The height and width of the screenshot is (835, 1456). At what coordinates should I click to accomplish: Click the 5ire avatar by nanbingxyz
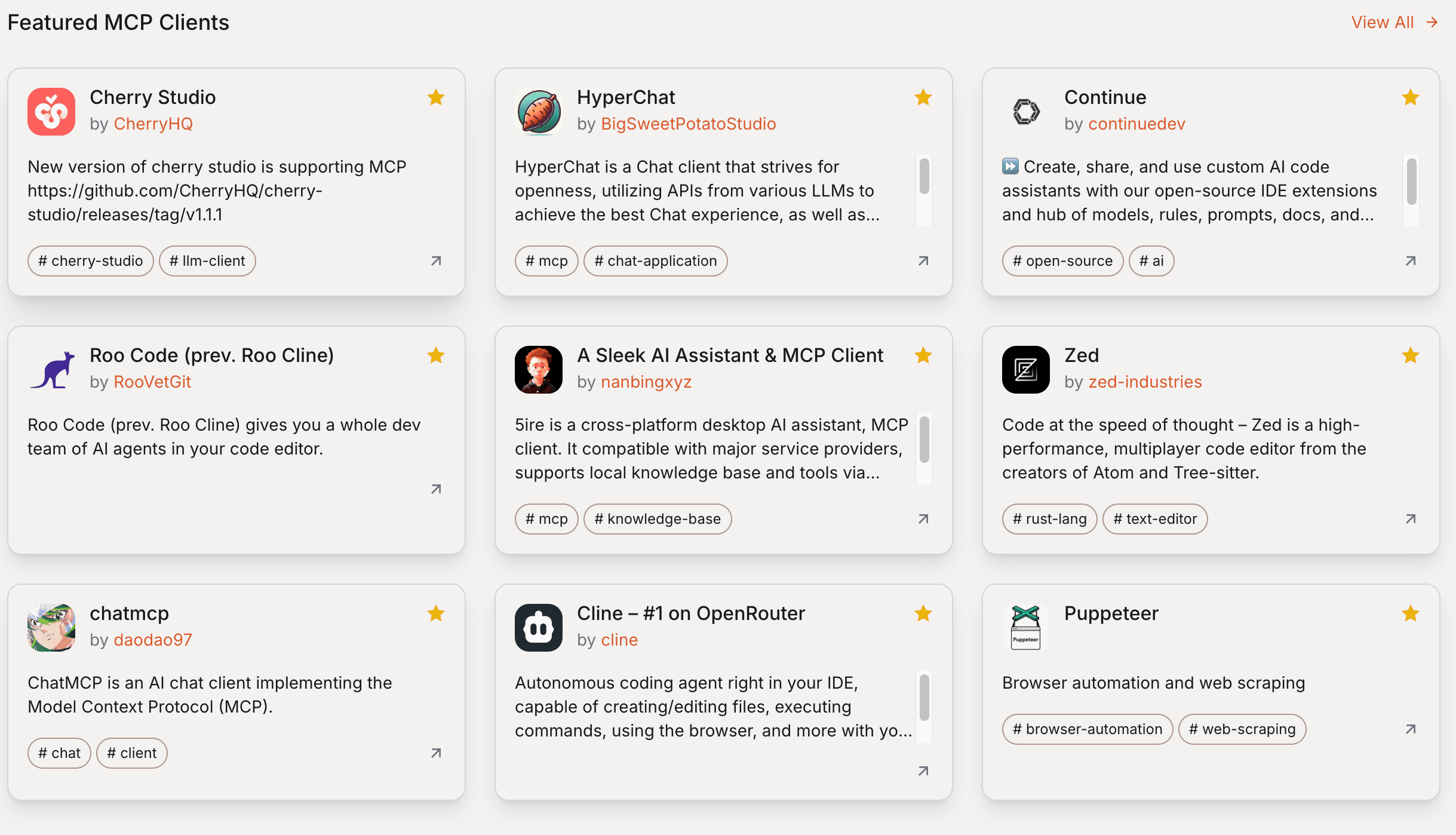pos(539,370)
